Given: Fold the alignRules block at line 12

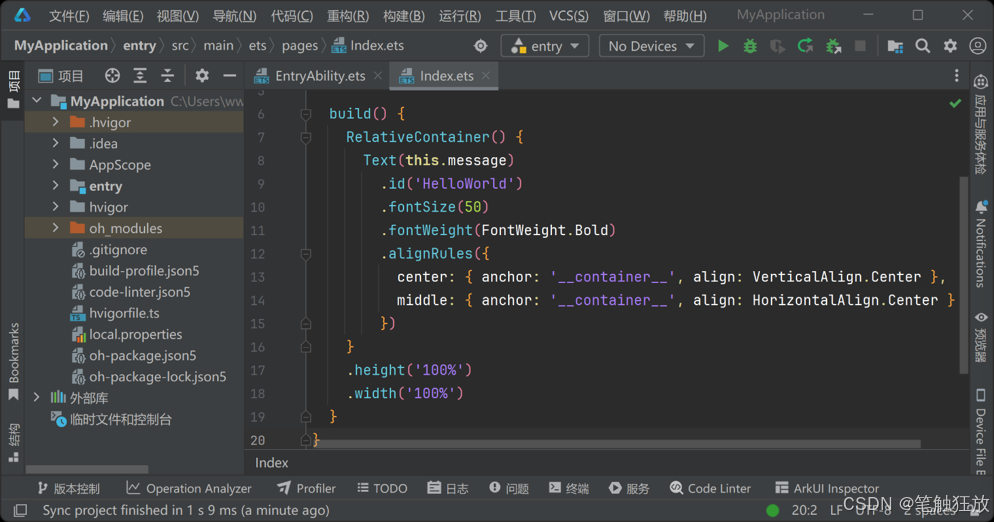Looking at the screenshot, I should (306, 254).
